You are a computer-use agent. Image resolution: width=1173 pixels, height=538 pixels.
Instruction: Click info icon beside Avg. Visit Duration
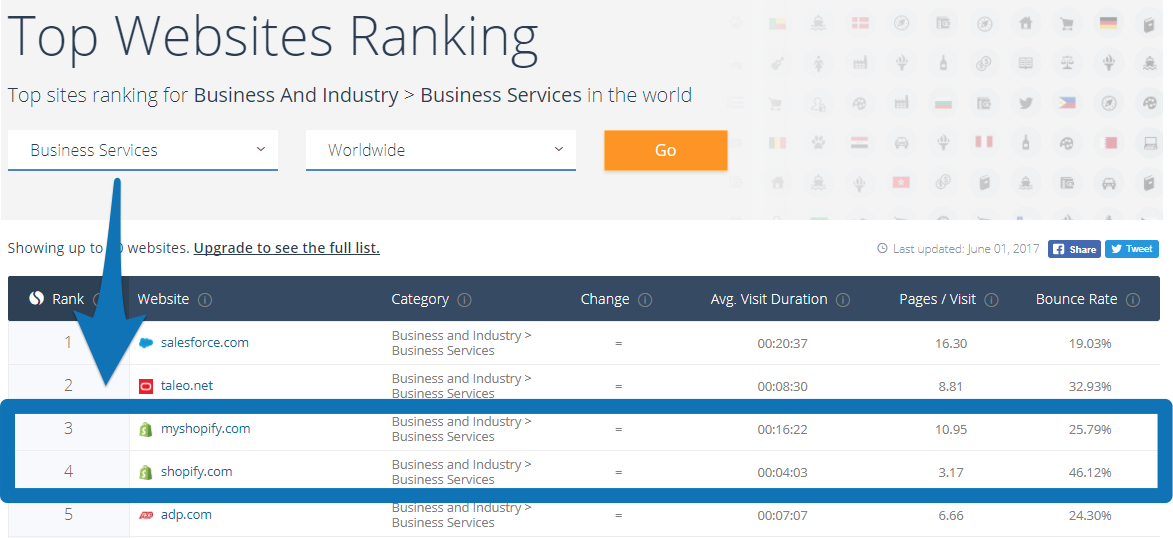coord(843,300)
